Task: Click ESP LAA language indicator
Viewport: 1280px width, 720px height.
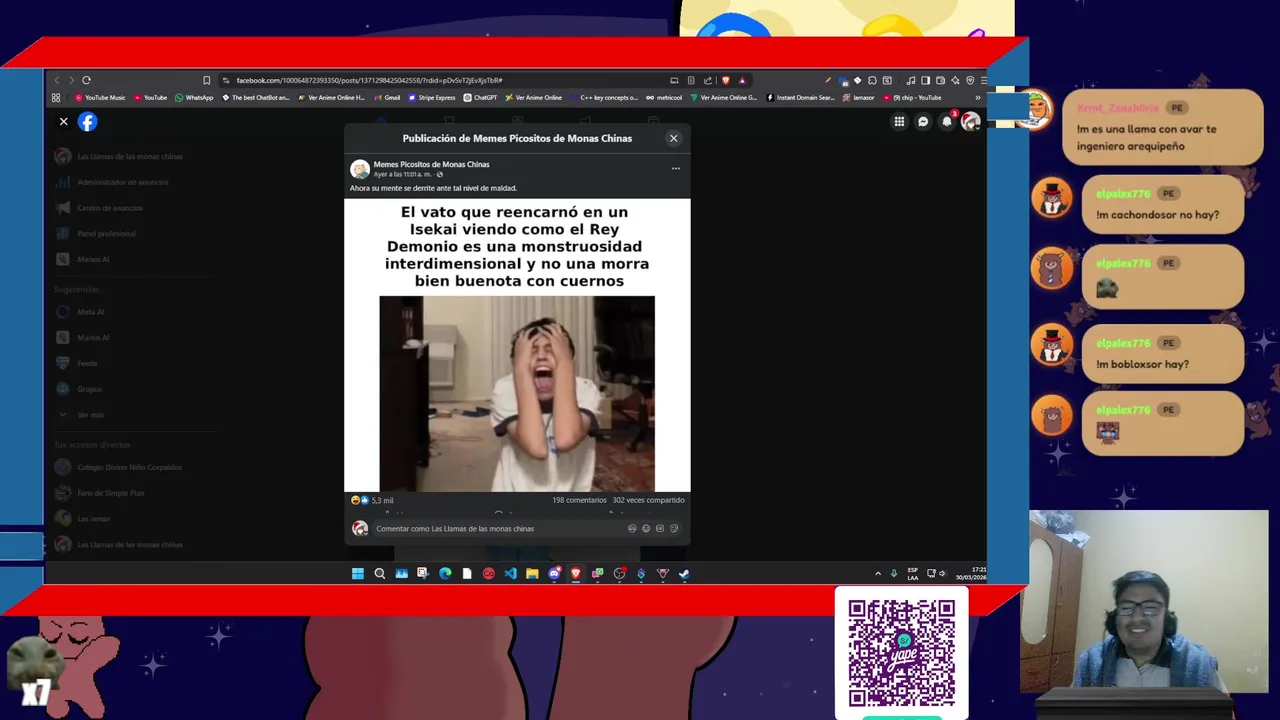Action: pyautogui.click(x=912, y=574)
